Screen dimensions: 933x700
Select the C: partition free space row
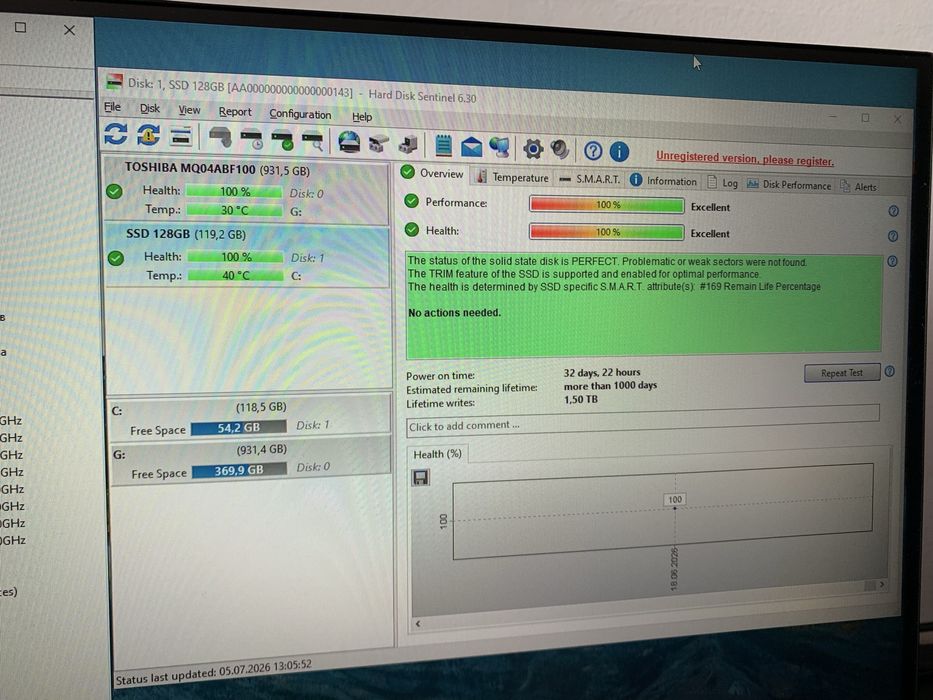point(250,418)
